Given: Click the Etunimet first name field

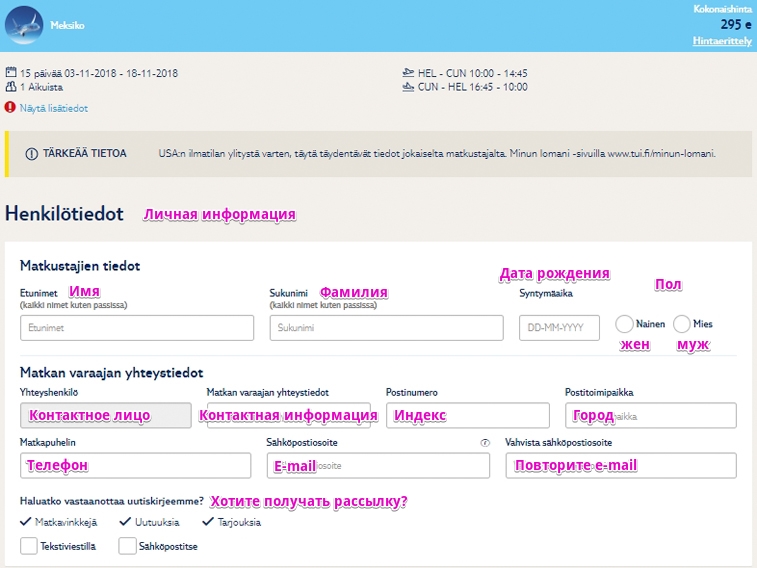Looking at the screenshot, I should coord(137,328).
